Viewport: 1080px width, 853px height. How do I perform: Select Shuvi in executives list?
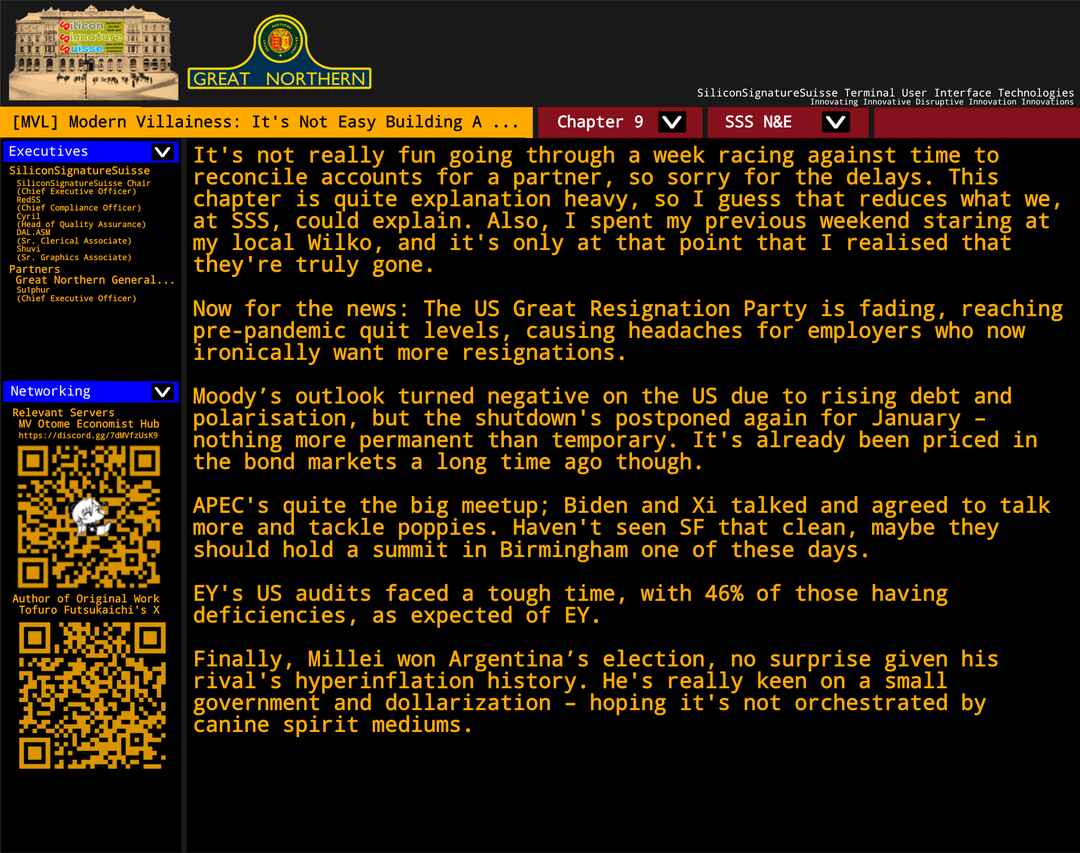tap(28, 249)
